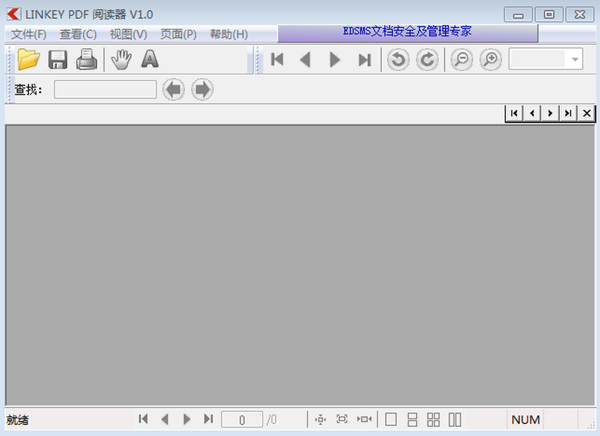Select the text selection tool (A)
The width and height of the screenshot is (600, 436).
tap(150, 60)
